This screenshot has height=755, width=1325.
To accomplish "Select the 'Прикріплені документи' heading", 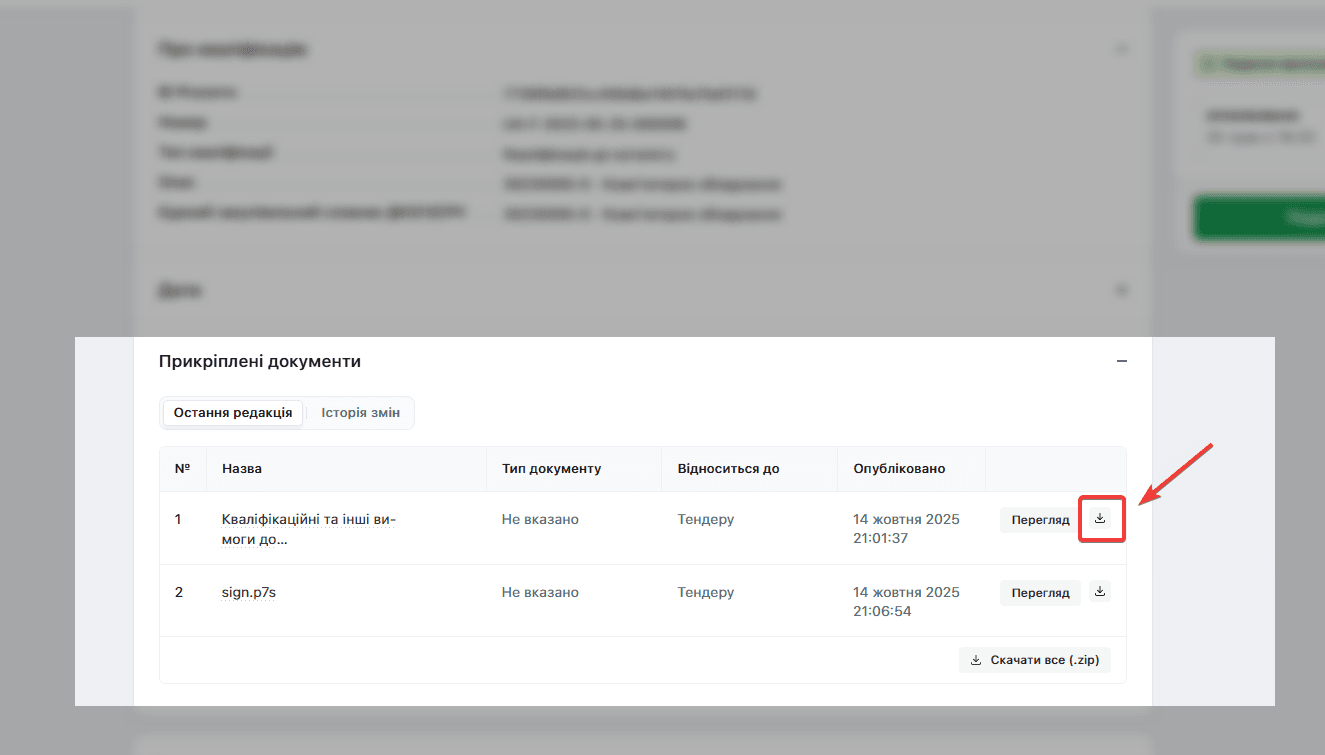I will [260, 361].
